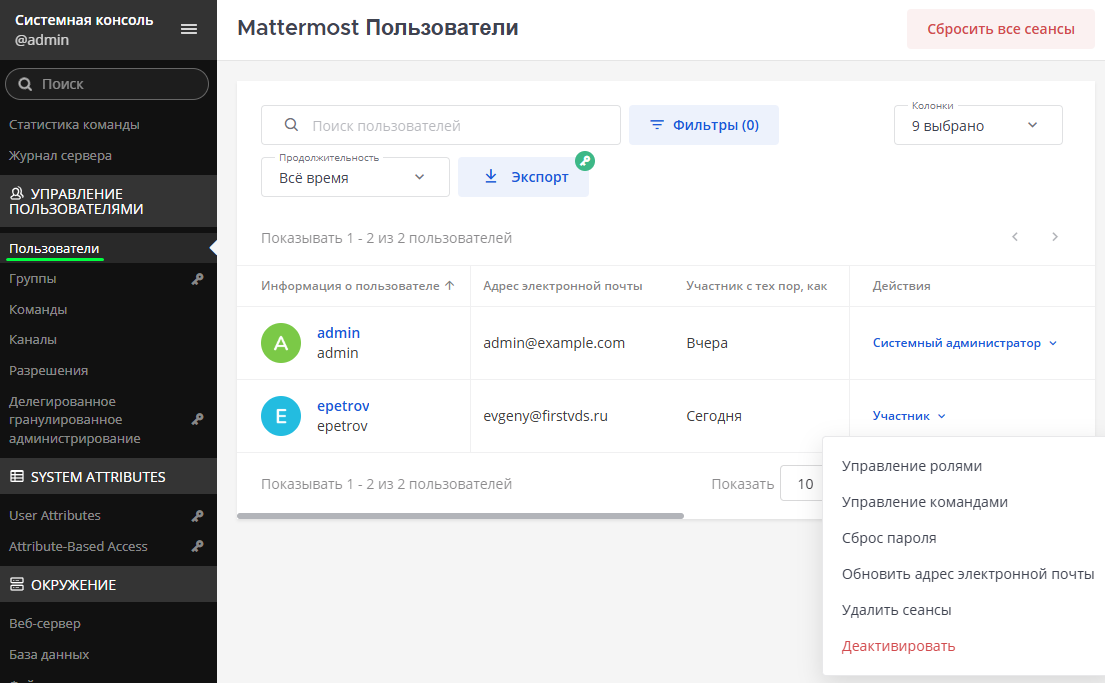Click the Экспорт button
This screenshot has width=1105, height=683.
523,177
